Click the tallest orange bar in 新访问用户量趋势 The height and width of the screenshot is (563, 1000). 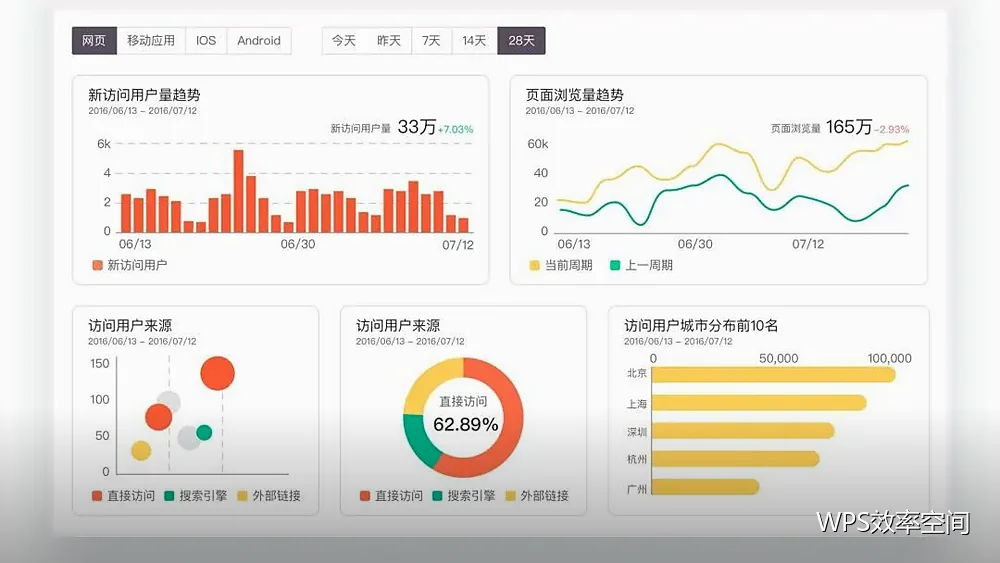[239, 191]
